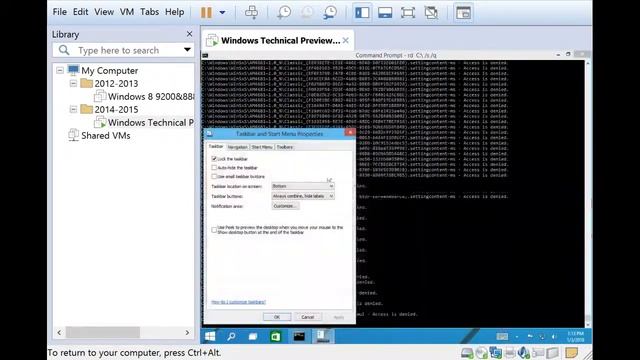Open Task View icon on guest taskbar
640x360 pixels.
coord(253,336)
